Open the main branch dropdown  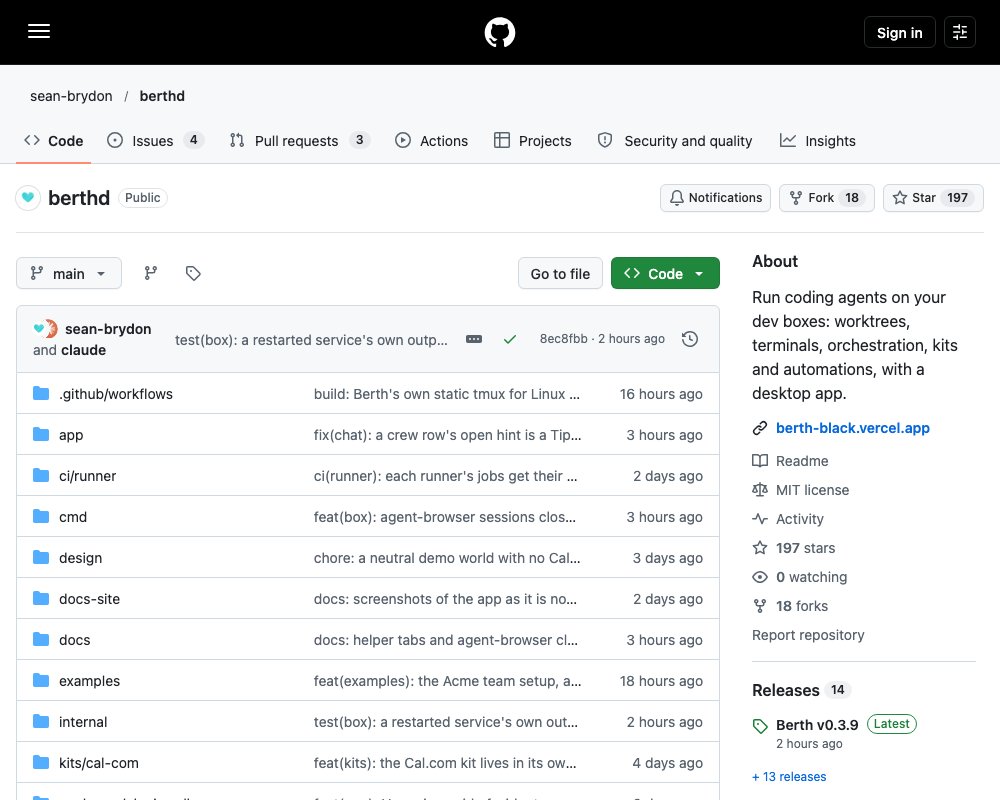[69, 273]
